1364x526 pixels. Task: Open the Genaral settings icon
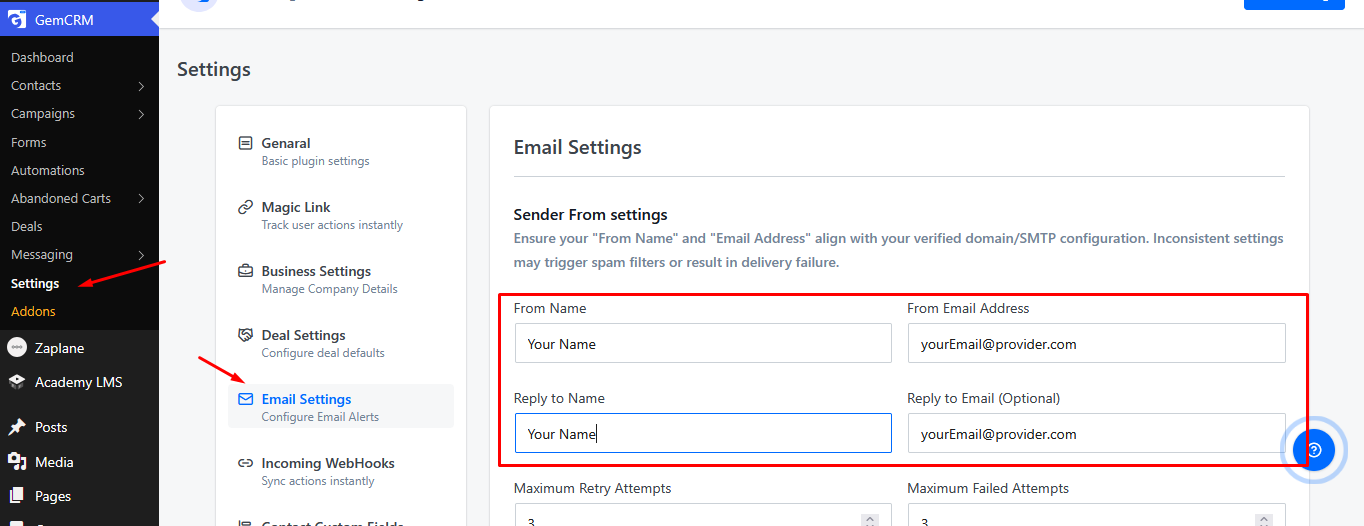point(245,143)
